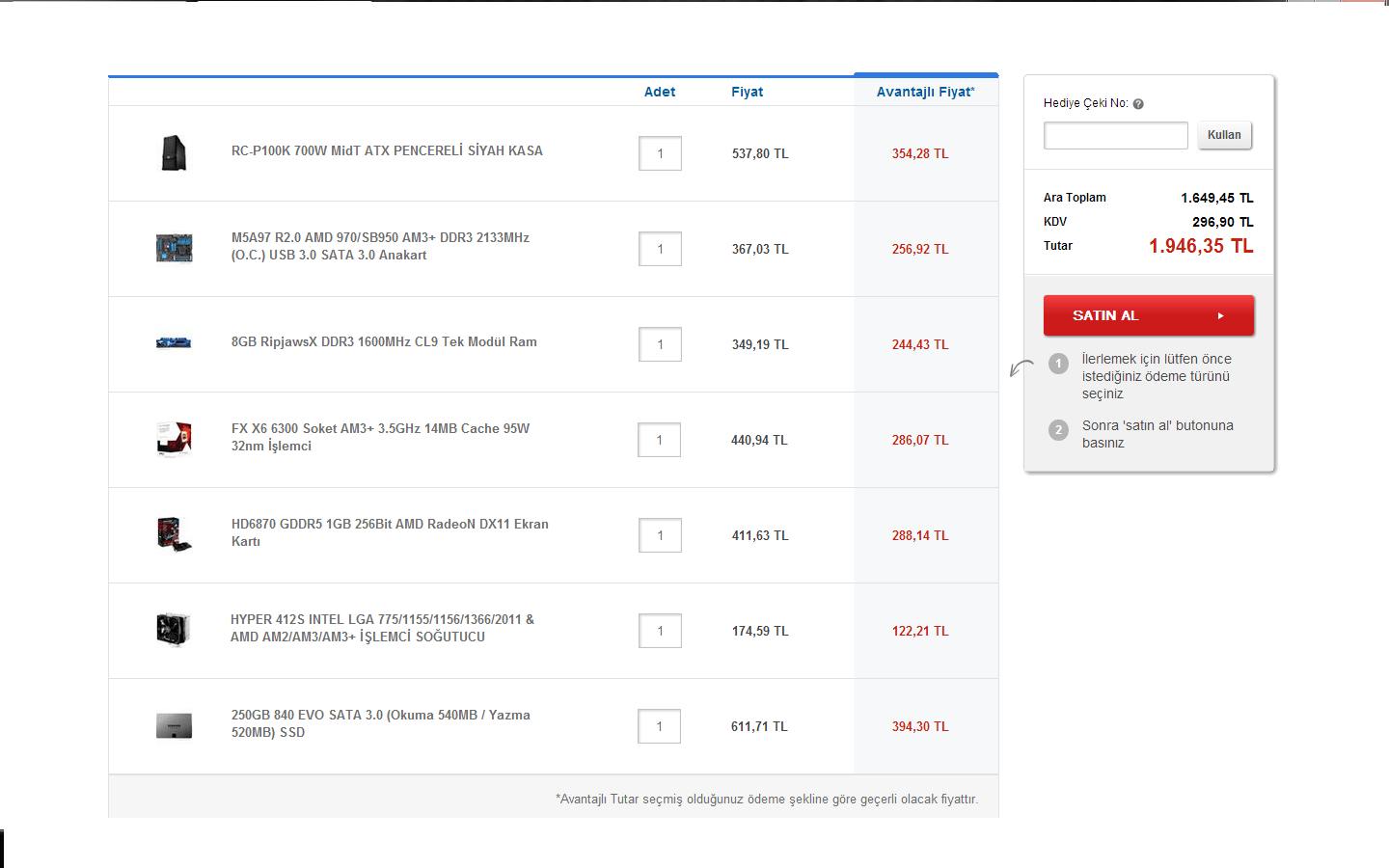Click the 'satın al butonuna basınız' instruction

(x=1157, y=434)
